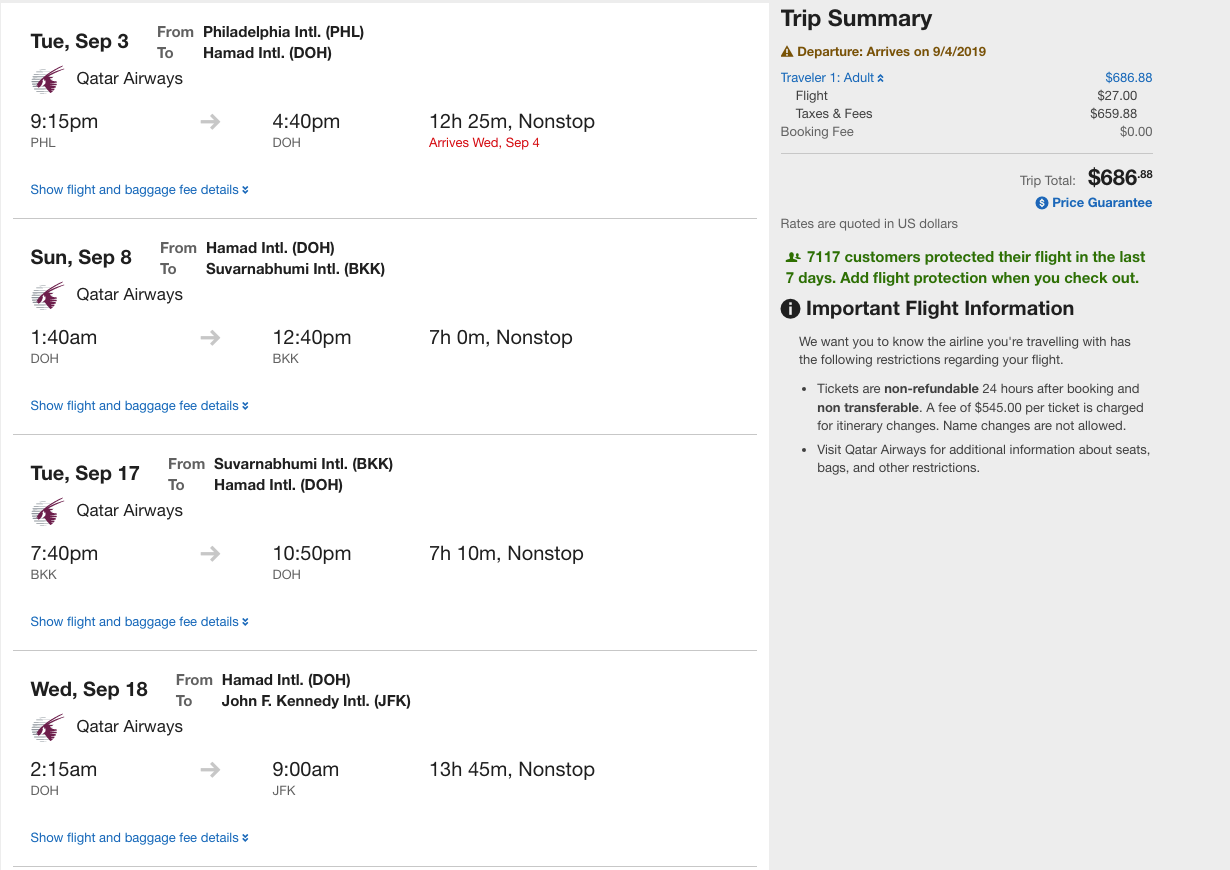This screenshot has height=870, width=1230.
Task: Open the Price Guarantee link
Action: pyautogui.click(x=1101, y=203)
